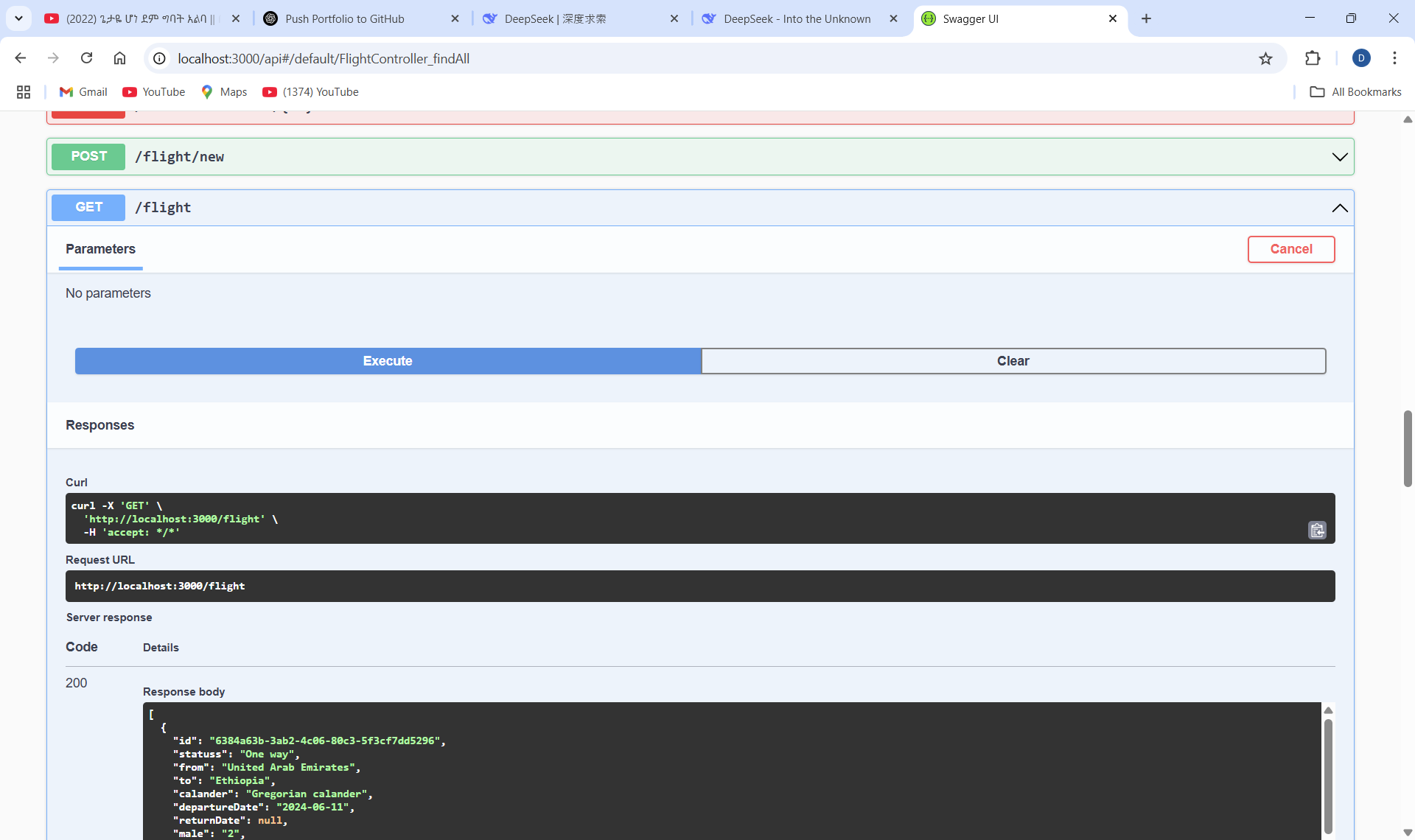Click the /flight endpoint path
This screenshot has height=840, width=1415.
(x=163, y=208)
